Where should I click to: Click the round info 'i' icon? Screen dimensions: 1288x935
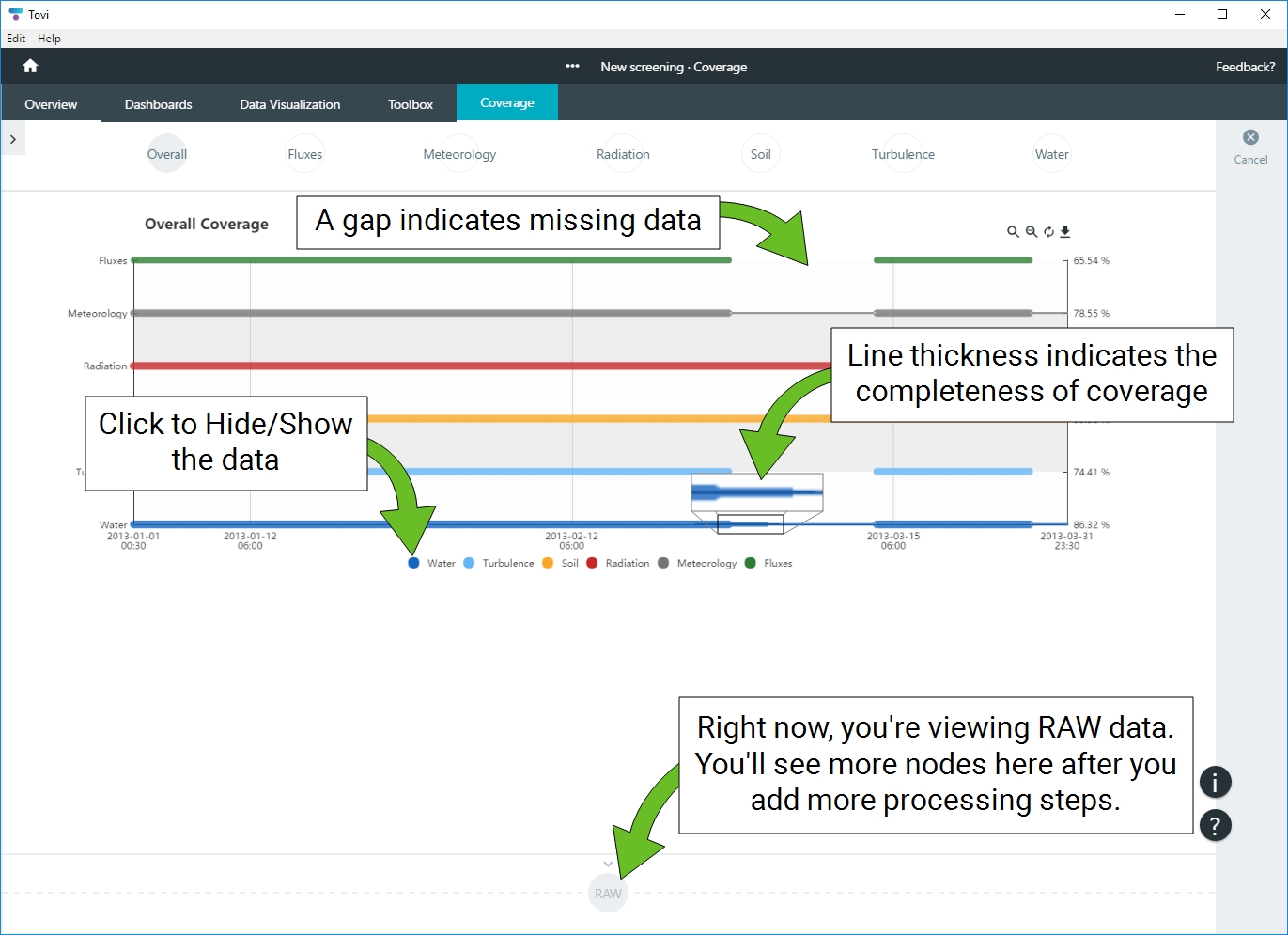(1215, 782)
